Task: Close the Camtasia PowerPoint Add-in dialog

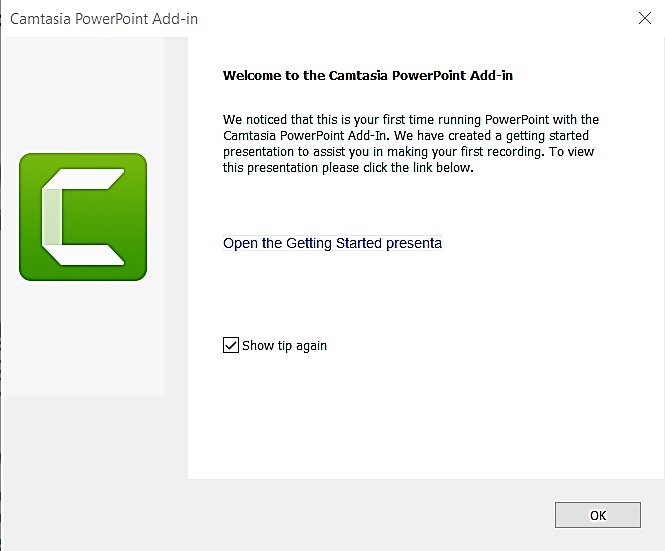Action: [x=645, y=18]
